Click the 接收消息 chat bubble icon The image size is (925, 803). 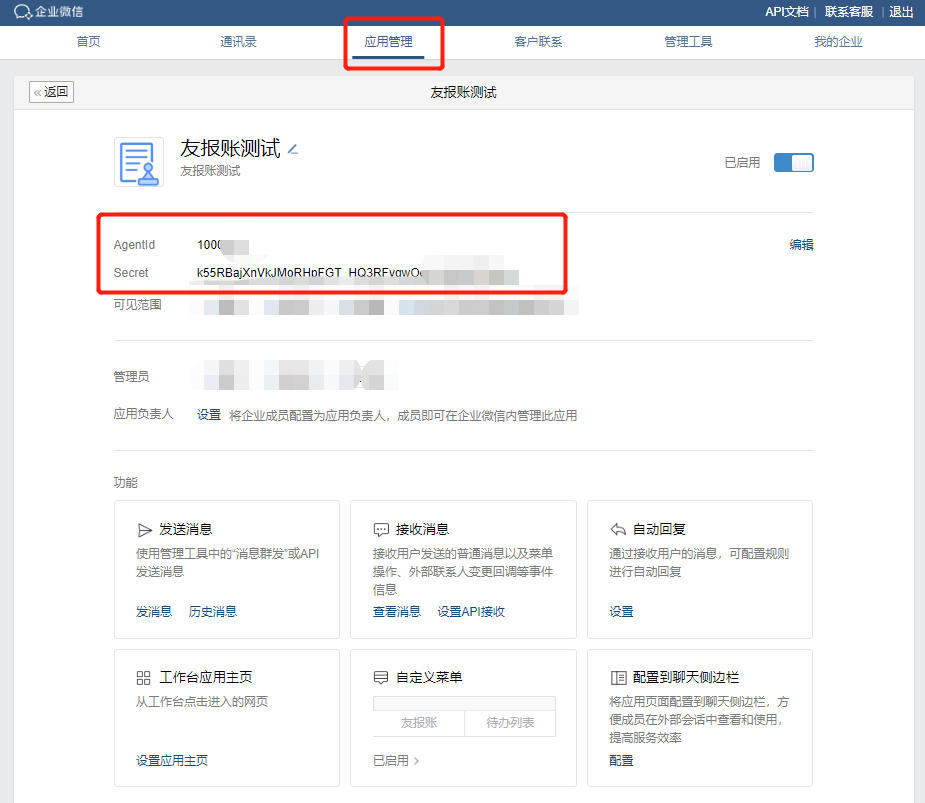381,530
